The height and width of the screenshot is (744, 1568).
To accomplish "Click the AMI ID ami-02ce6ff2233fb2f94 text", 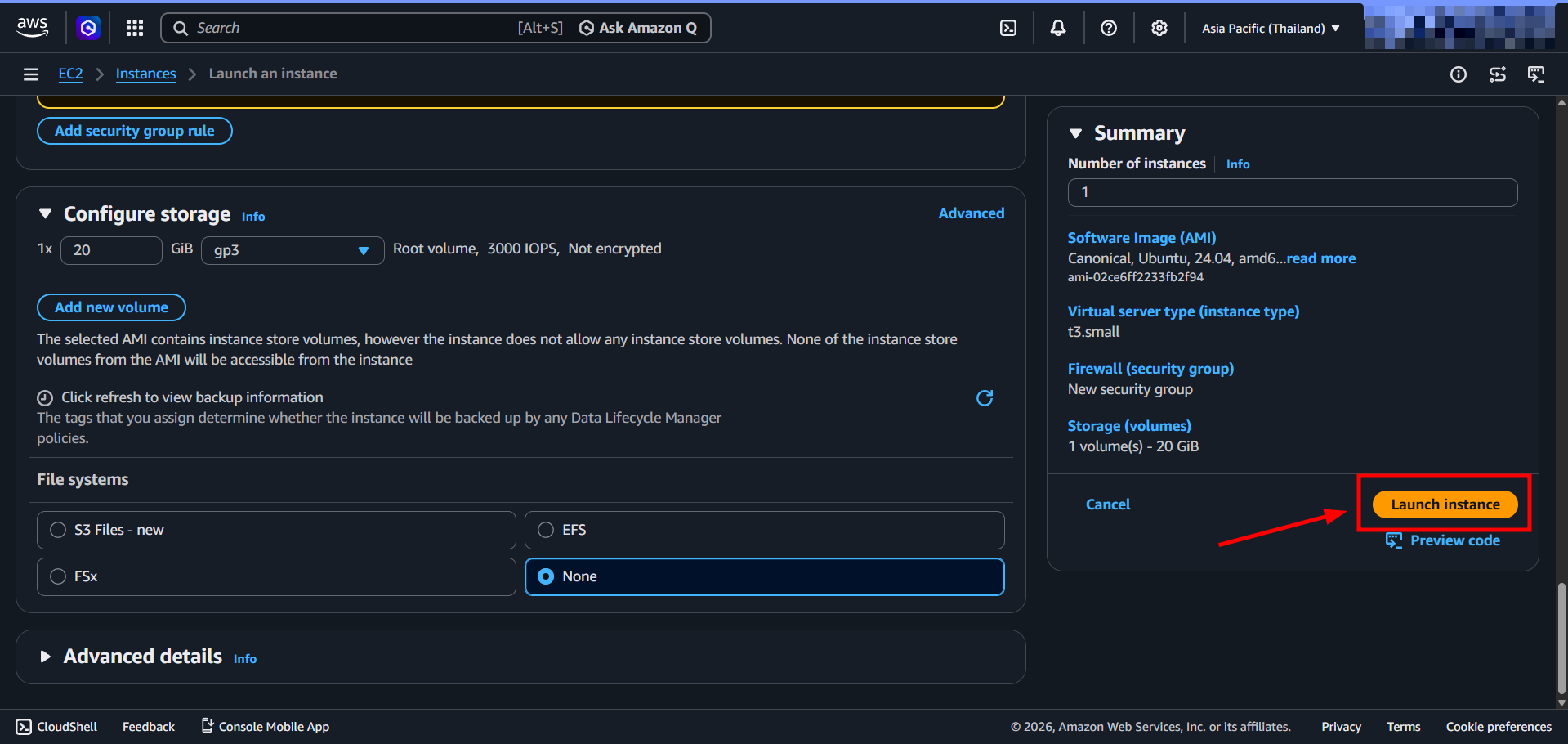I will 1135,277.
